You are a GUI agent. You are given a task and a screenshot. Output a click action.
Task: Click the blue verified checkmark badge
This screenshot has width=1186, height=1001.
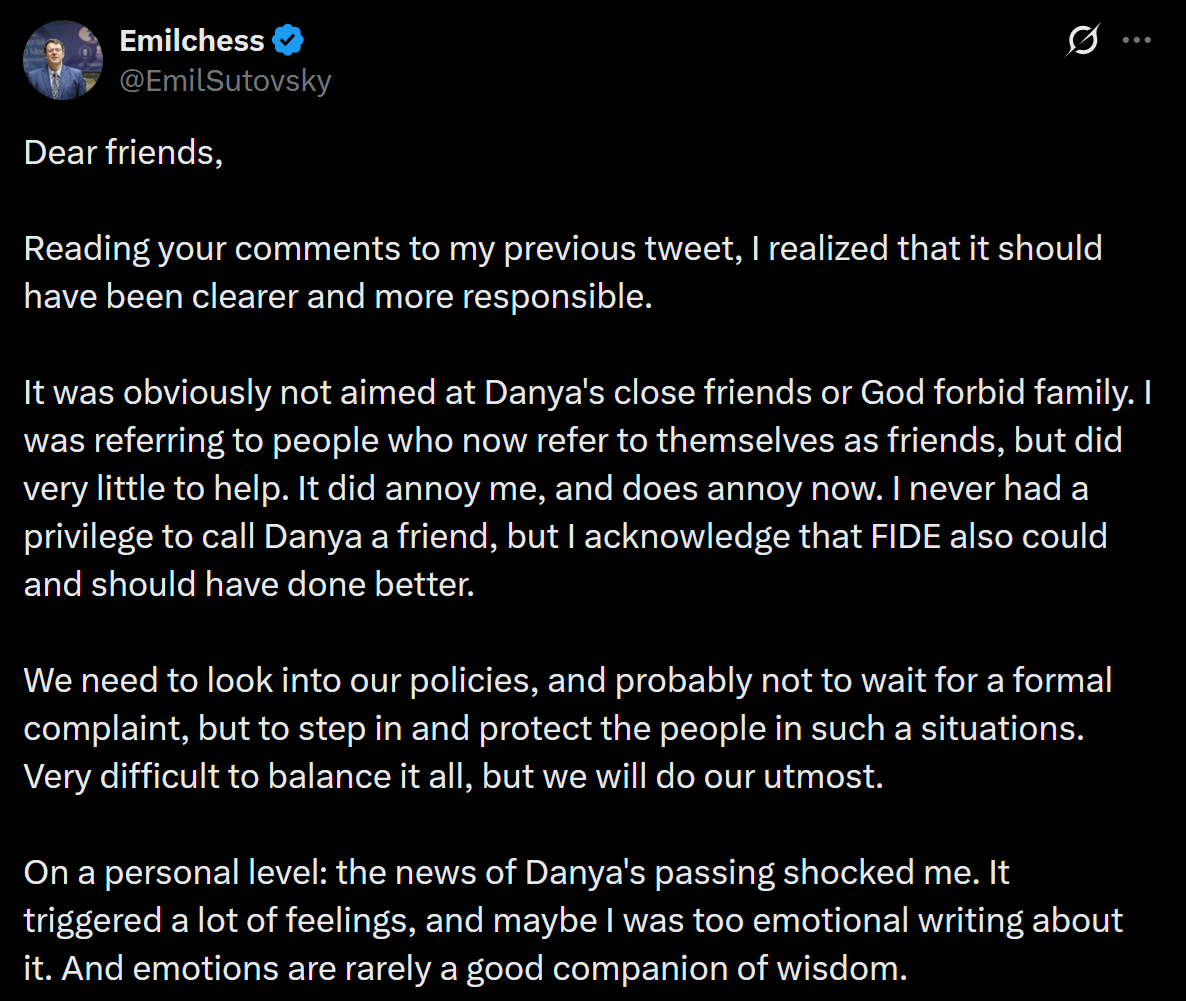(x=288, y=41)
